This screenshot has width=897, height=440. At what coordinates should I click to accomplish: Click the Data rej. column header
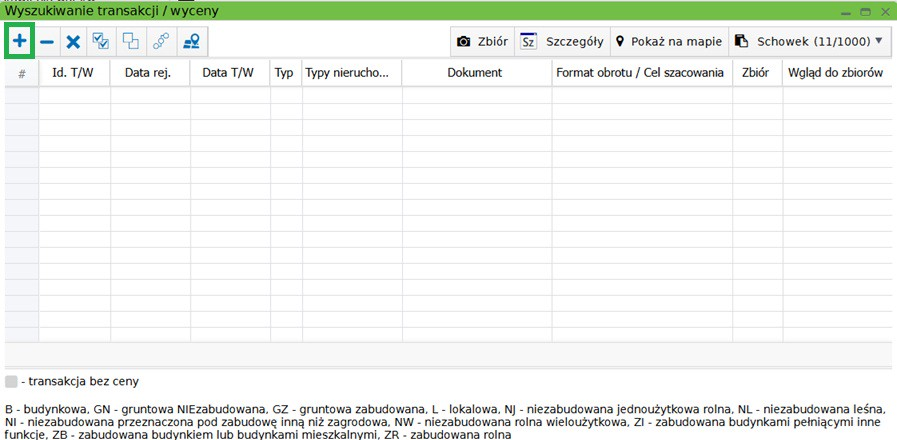click(x=150, y=73)
